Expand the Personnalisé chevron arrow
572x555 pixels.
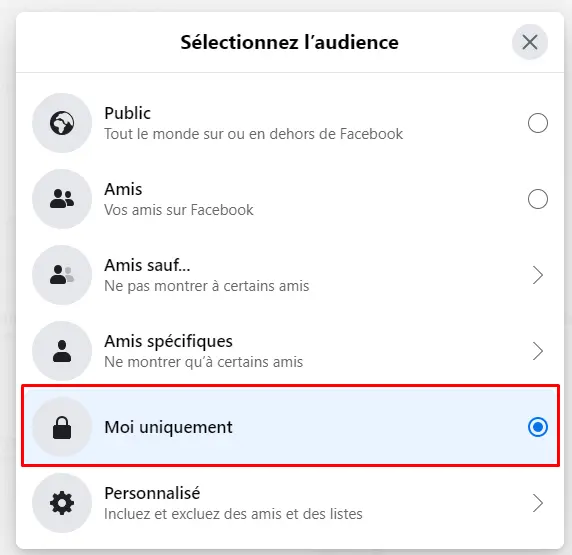538,503
